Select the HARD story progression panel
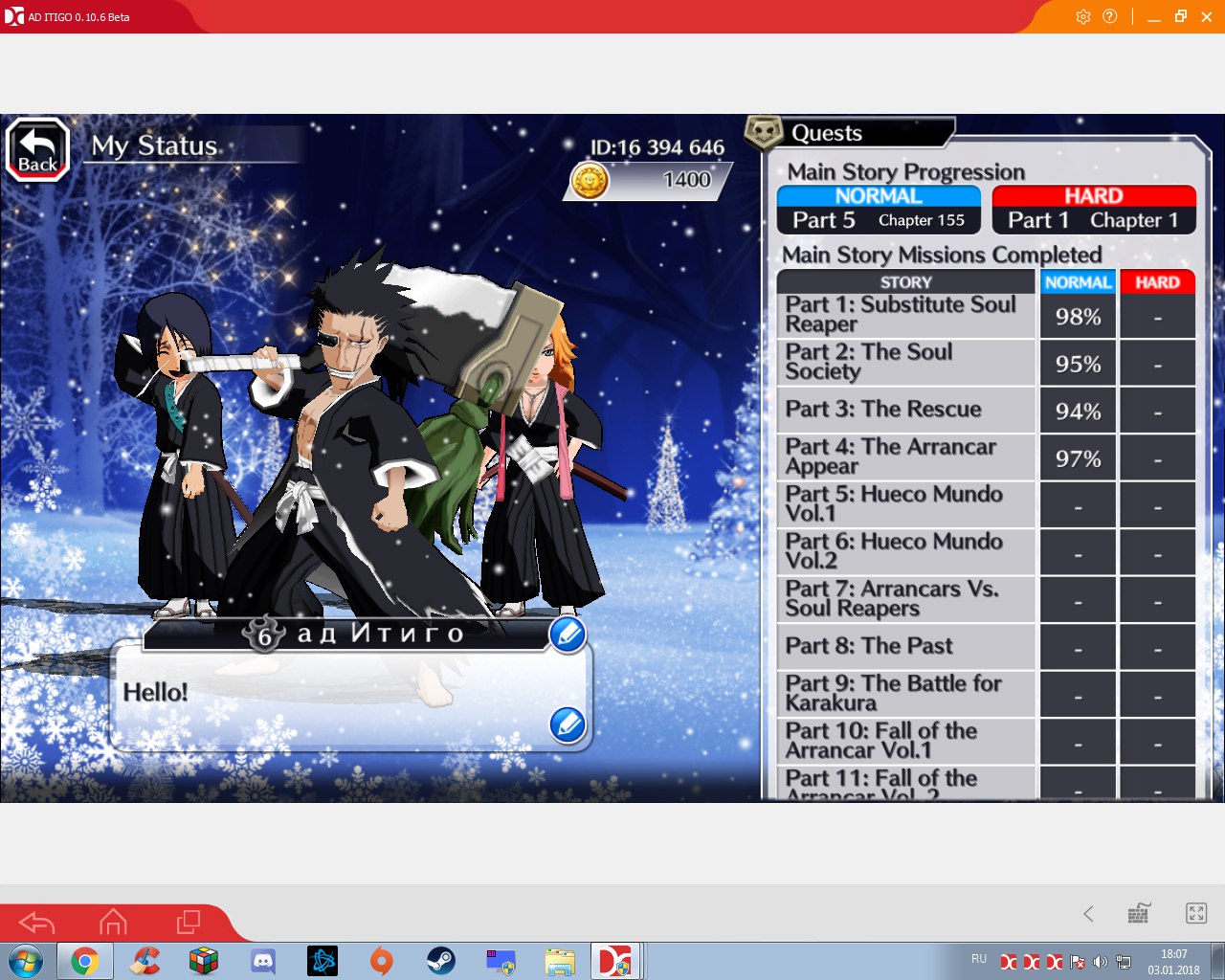 pos(1094,210)
